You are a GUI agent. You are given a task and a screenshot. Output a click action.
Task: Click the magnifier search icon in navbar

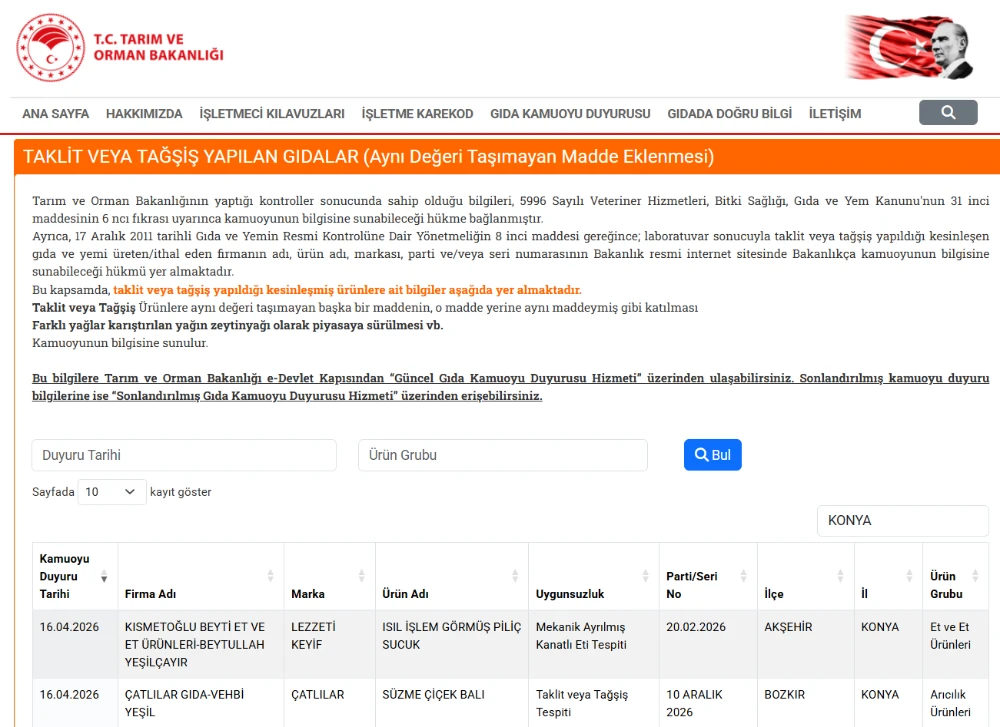947,113
